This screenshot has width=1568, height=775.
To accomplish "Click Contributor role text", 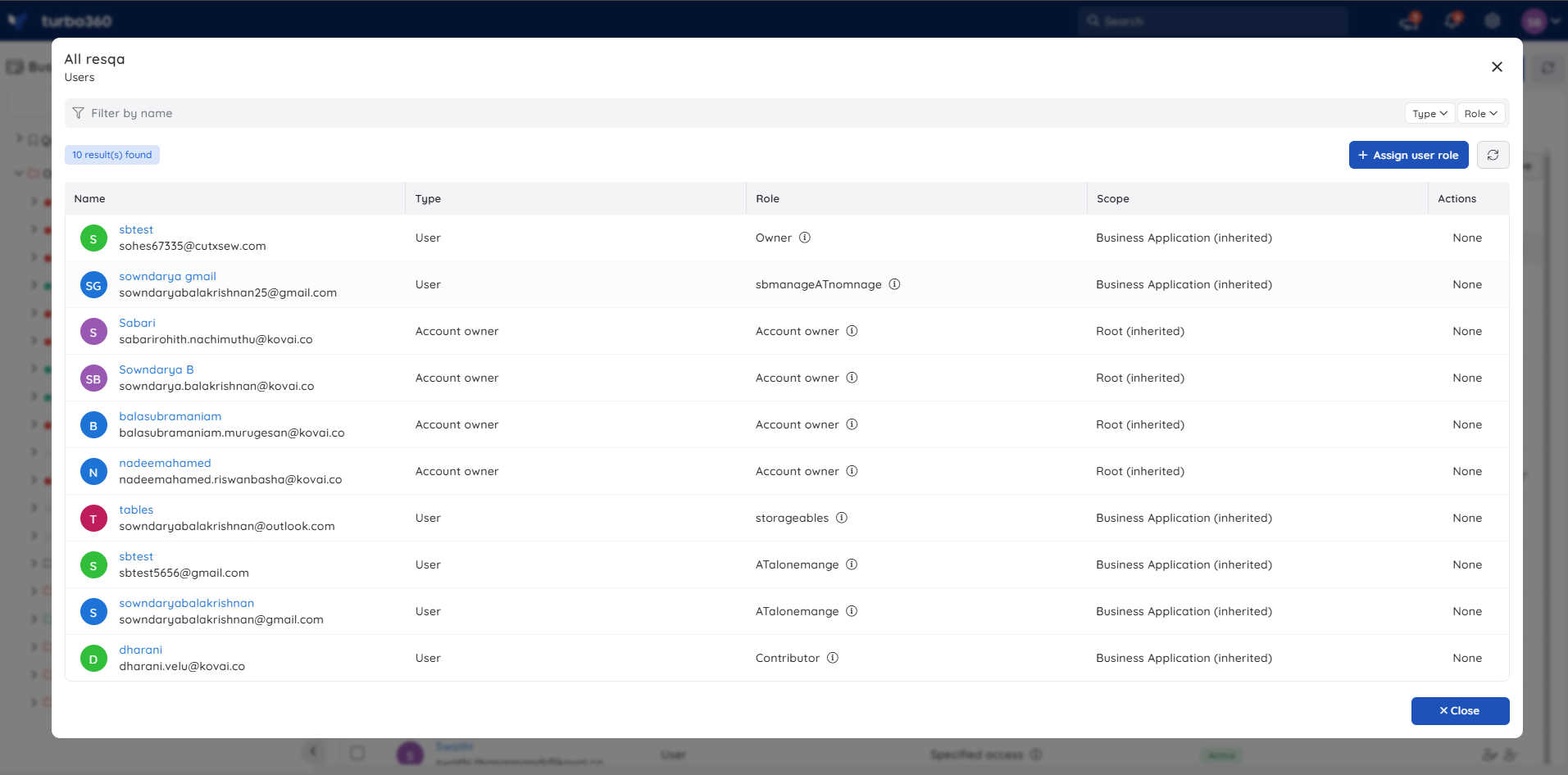I will coord(788,658).
